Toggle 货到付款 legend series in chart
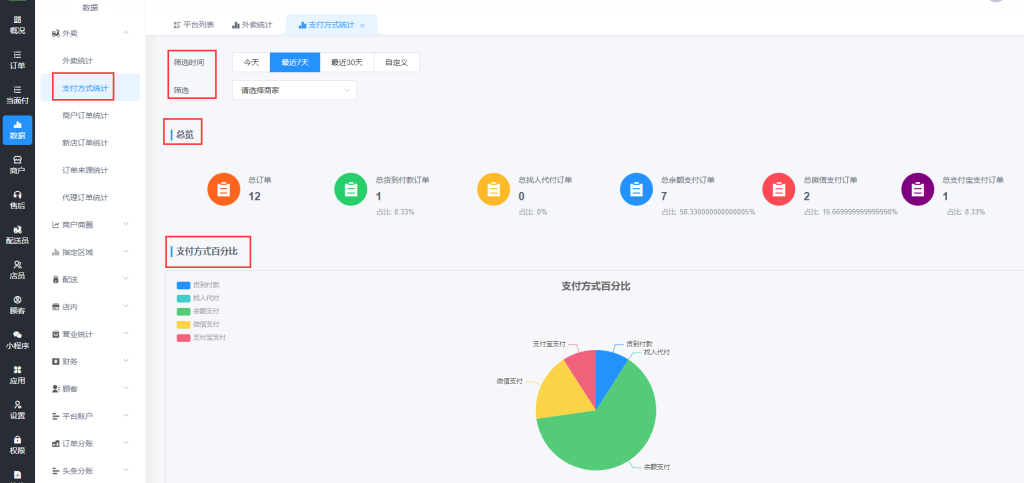 click(200, 285)
